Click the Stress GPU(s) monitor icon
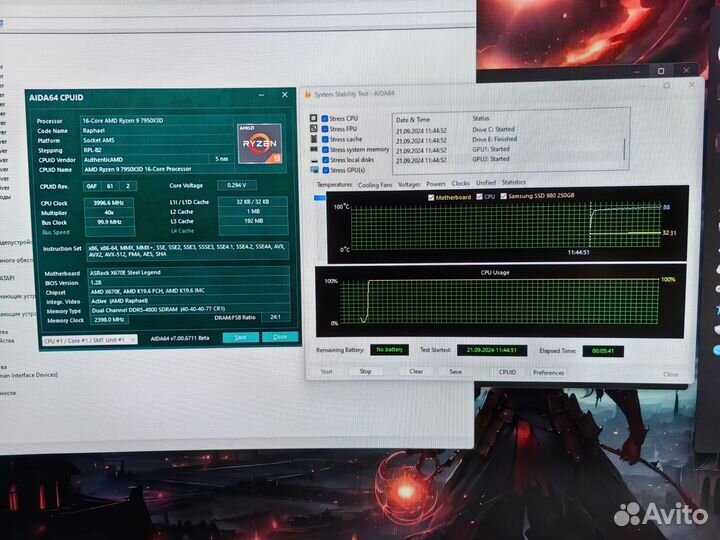The width and height of the screenshot is (720, 540). pos(315,170)
